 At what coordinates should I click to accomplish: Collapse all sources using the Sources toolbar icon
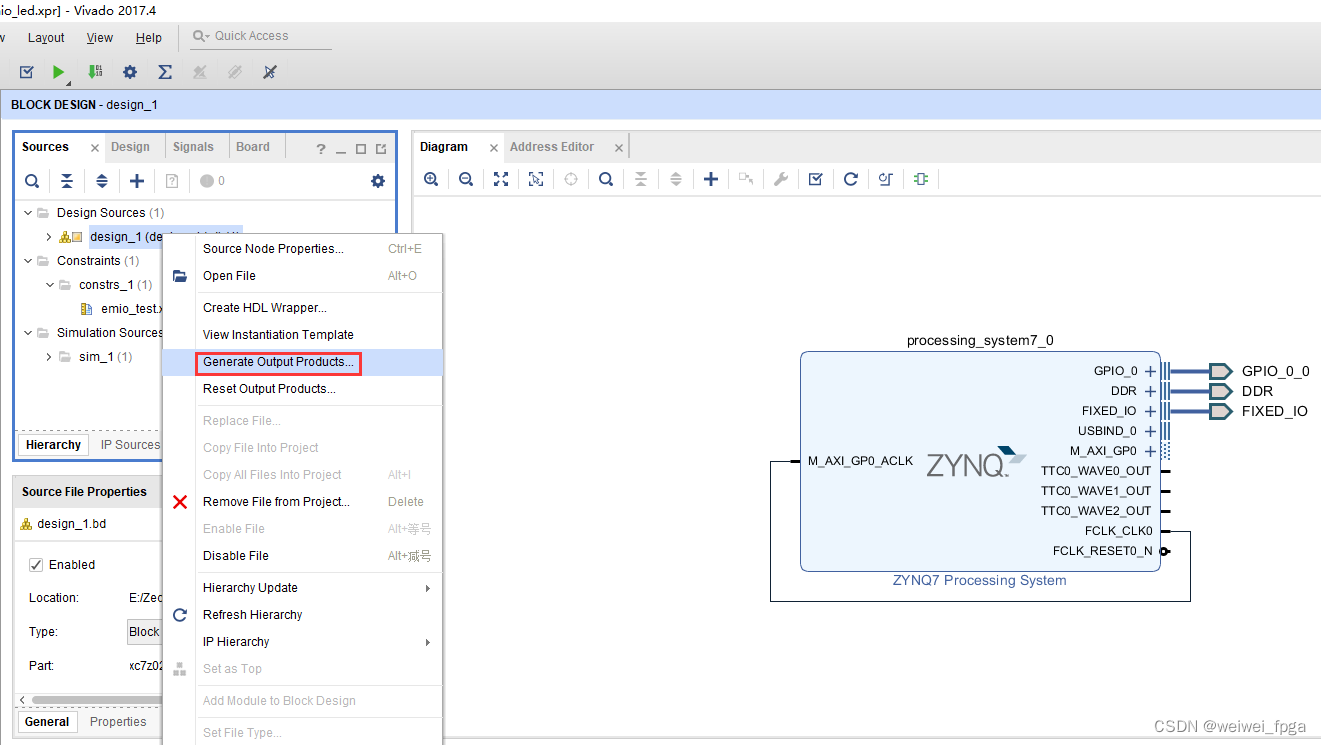pyautogui.click(x=66, y=181)
